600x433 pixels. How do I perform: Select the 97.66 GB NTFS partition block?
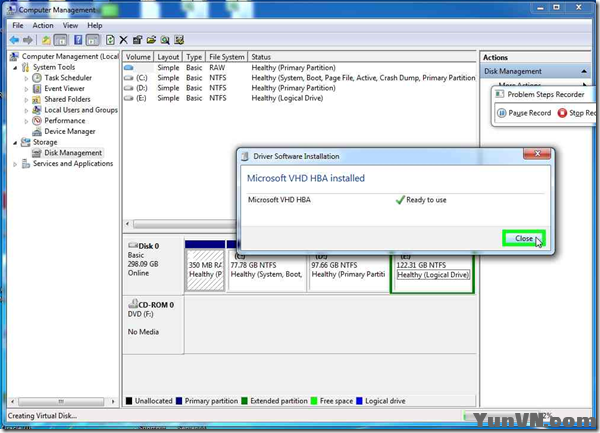(x=348, y=273)
